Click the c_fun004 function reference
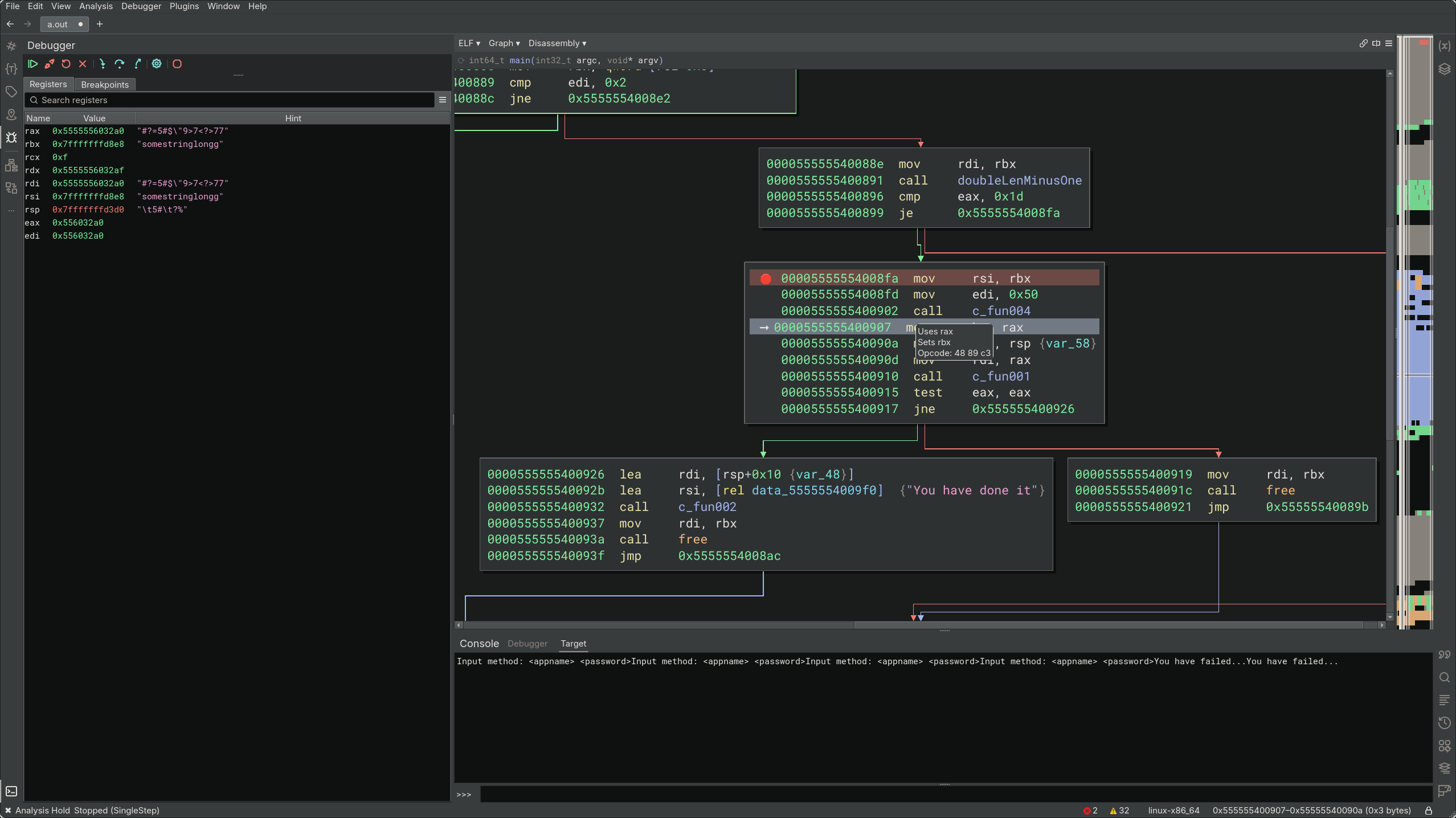The height and width of the screenshot is (818, 1456). click(1001, 311)
